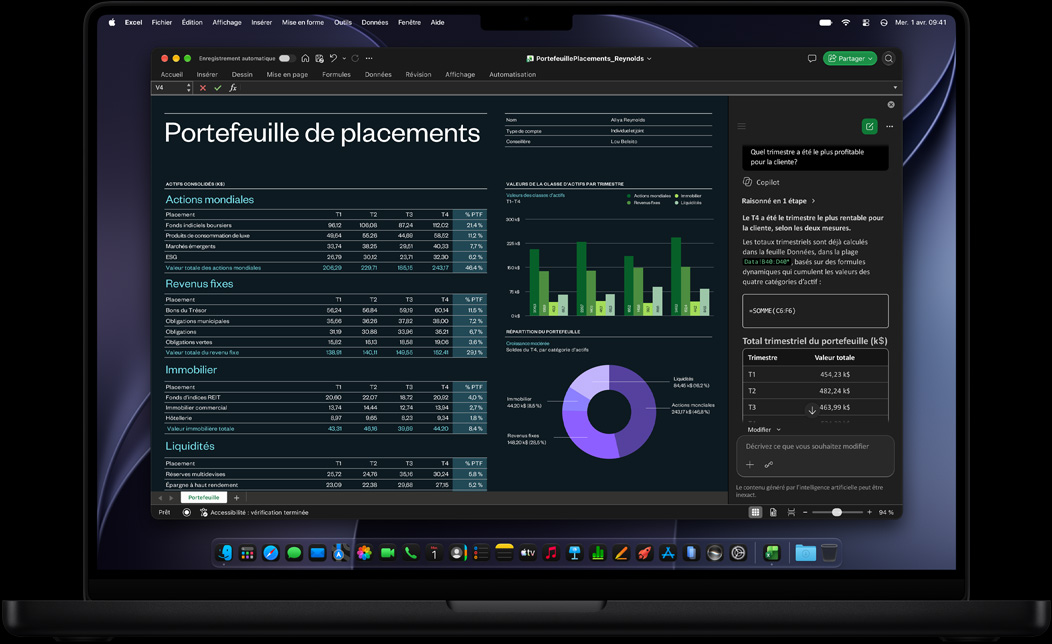Open the Automatisation ribbon tab

(x=513, y=74)
